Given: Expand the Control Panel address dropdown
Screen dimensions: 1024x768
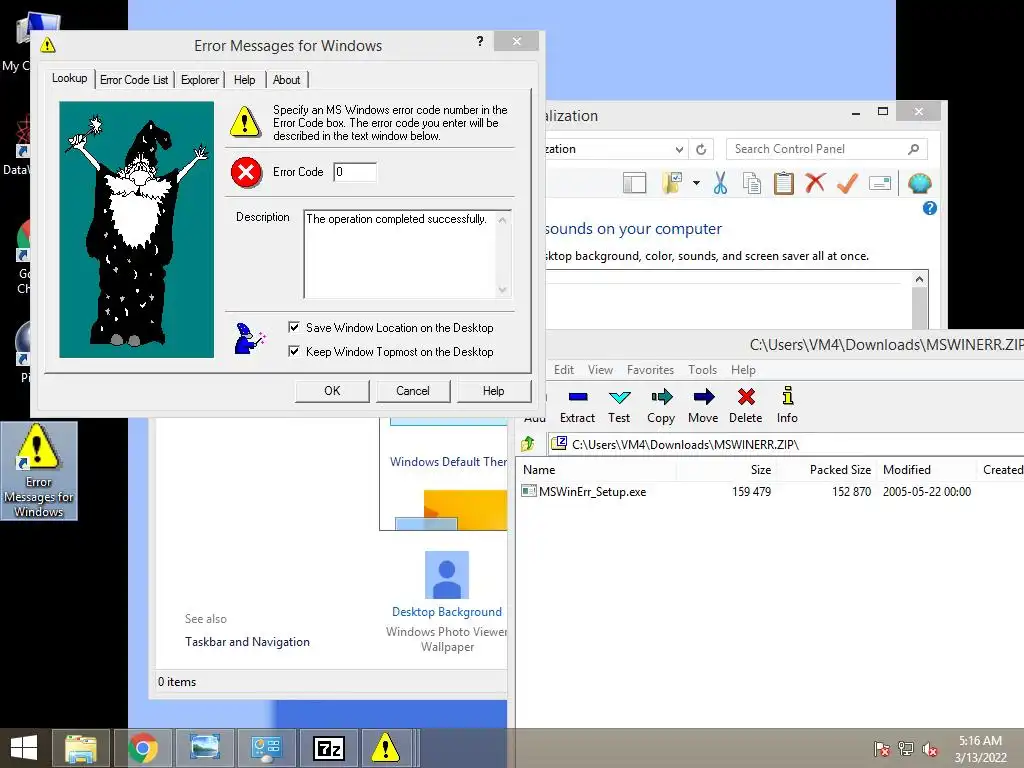Looking at the screenshot, I should (x=679, y=150).
